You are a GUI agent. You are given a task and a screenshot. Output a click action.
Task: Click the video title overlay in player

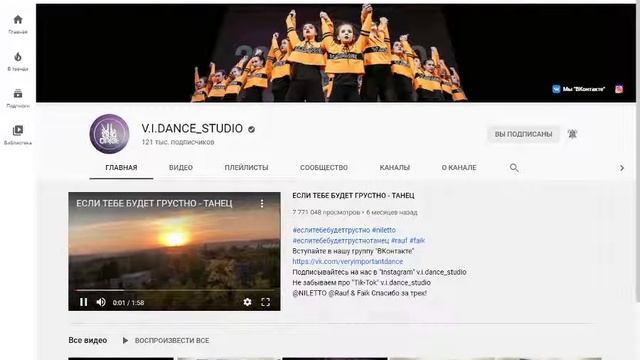pos(154,203)
